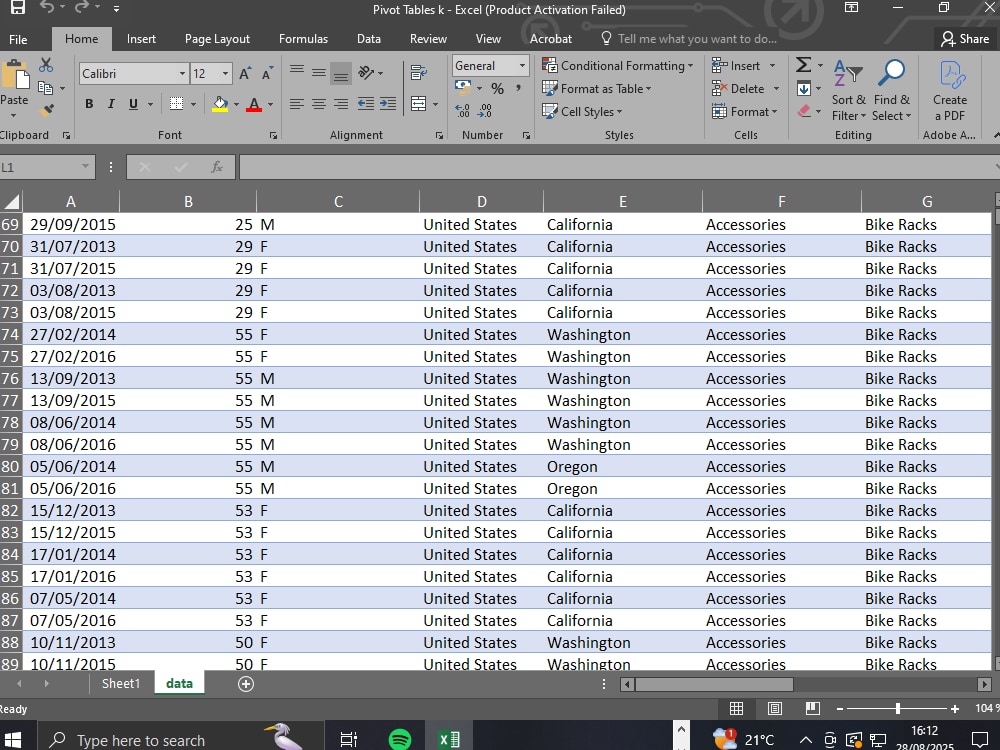Screen dimensions: 1000x750
Task: Switch to Sheet1 worksheet tab
Action: pyautogui.click(x=121, y=684)
